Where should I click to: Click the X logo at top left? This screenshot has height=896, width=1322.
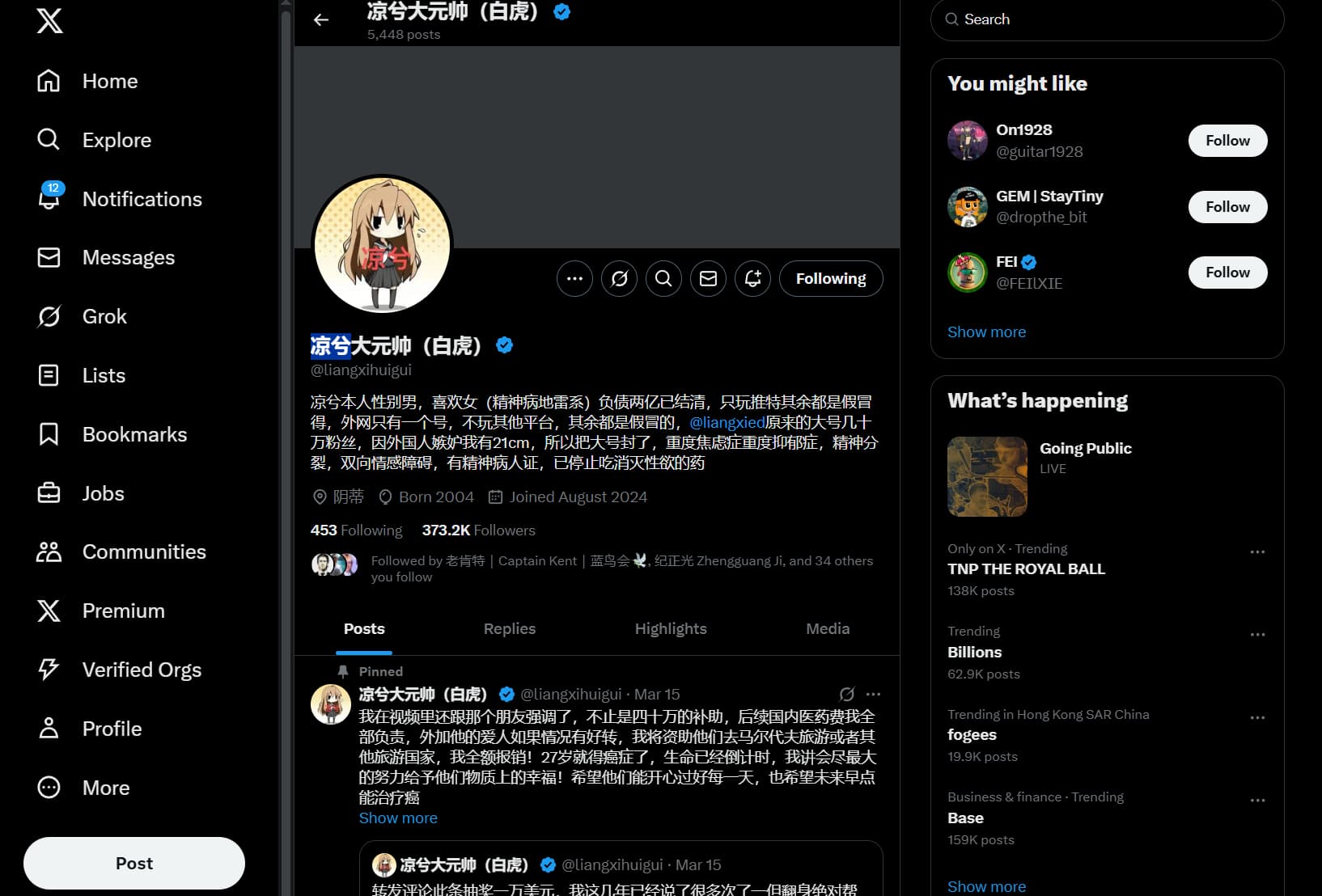tap(49, 22)
